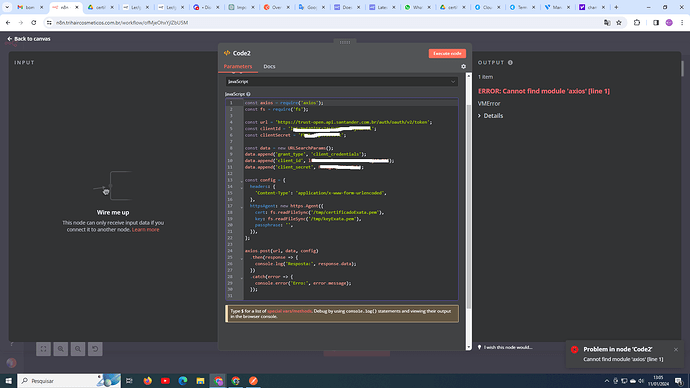Open Firefox from the taskbar
The image size is (690, 388).
148,381
